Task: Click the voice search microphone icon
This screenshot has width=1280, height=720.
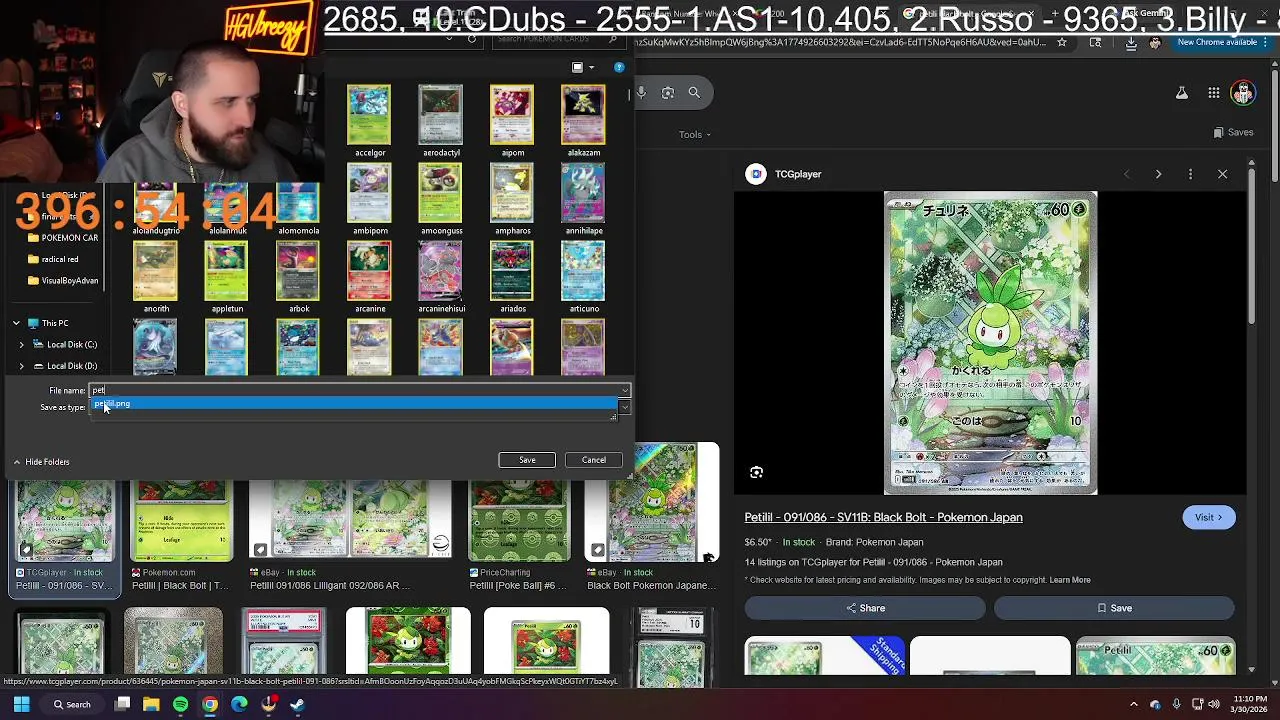Action: tap(641, 92)
